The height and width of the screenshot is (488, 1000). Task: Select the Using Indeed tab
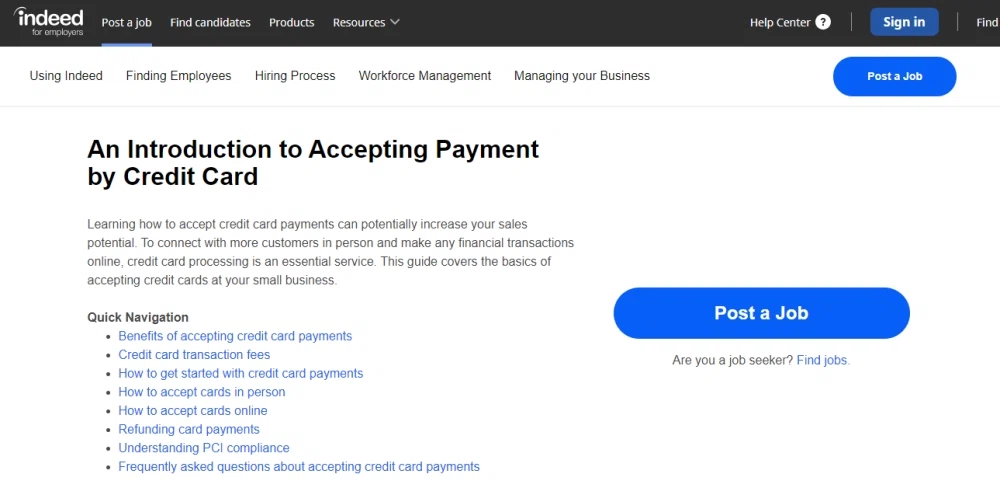tap(66, 76)
